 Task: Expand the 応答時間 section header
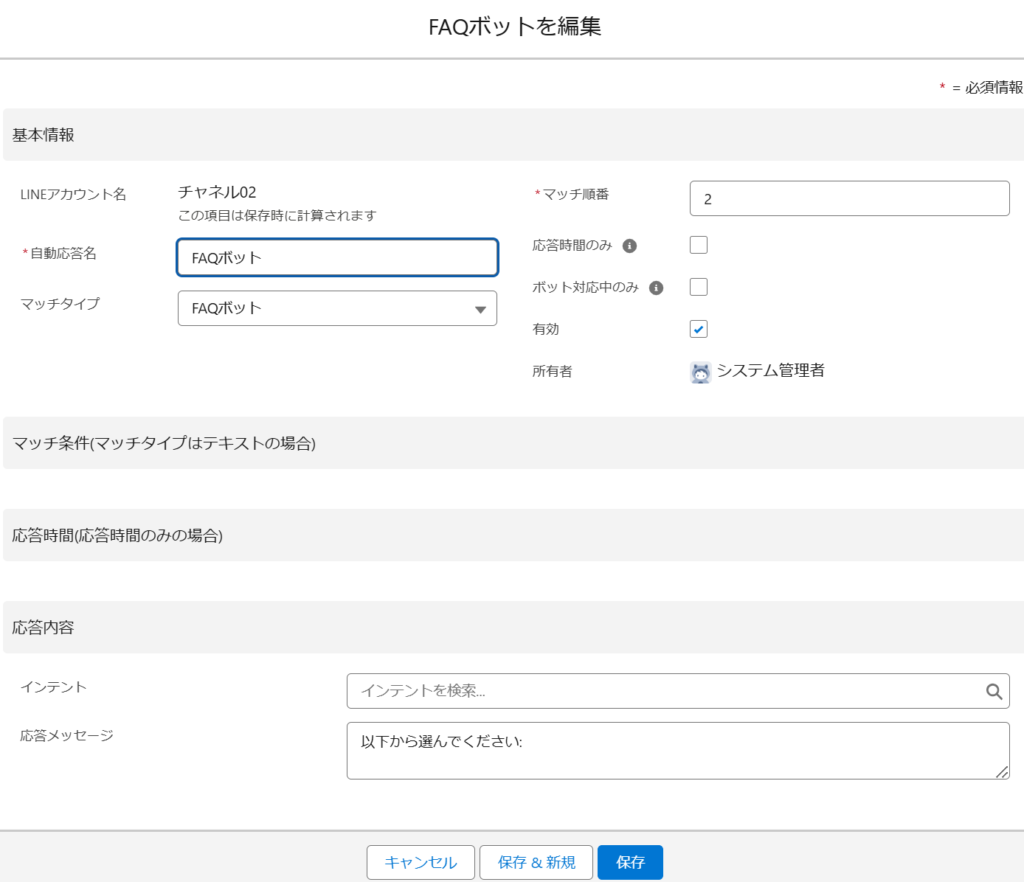[117, 535]
